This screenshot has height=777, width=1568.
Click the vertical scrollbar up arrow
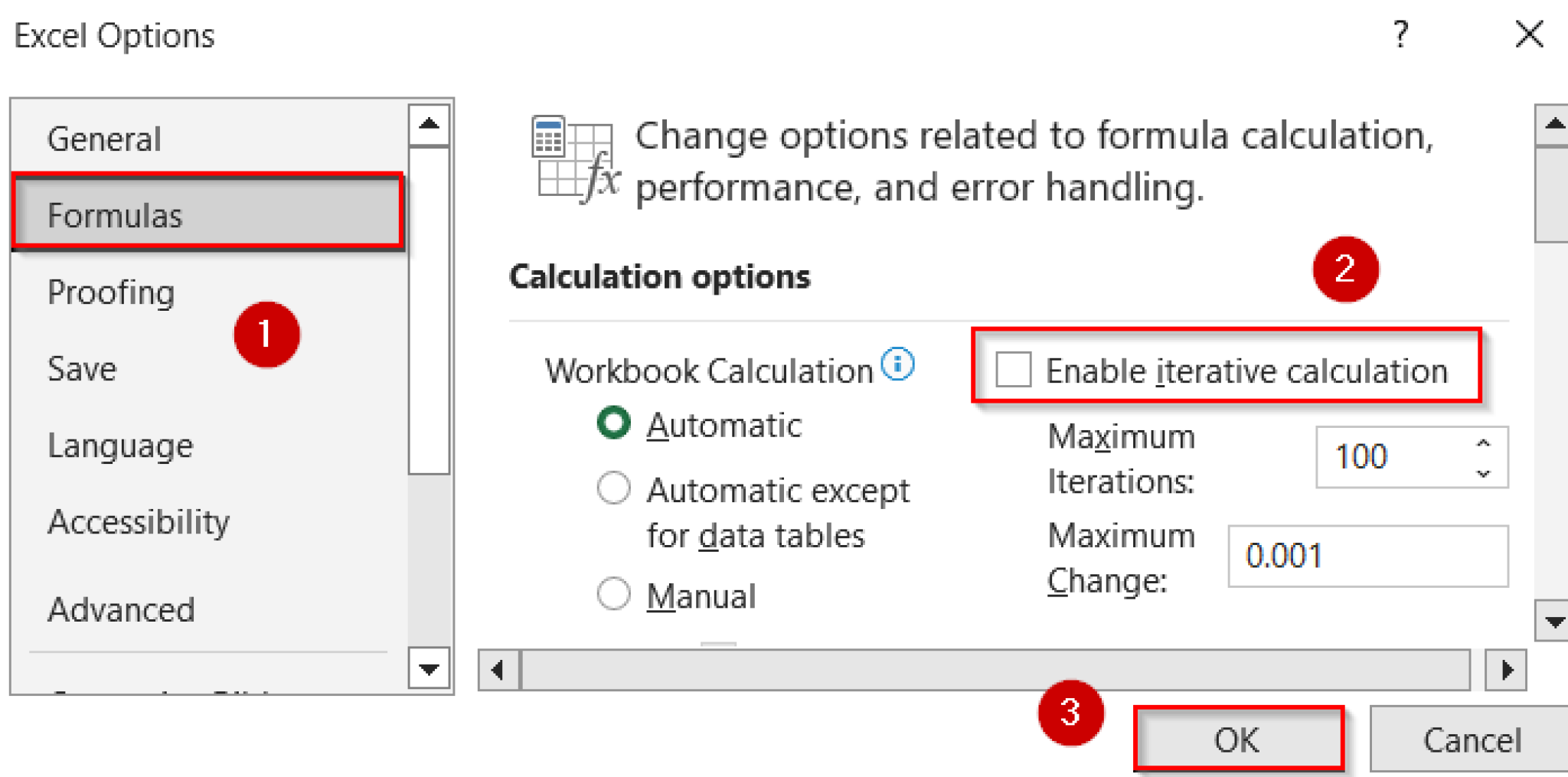1554,122
